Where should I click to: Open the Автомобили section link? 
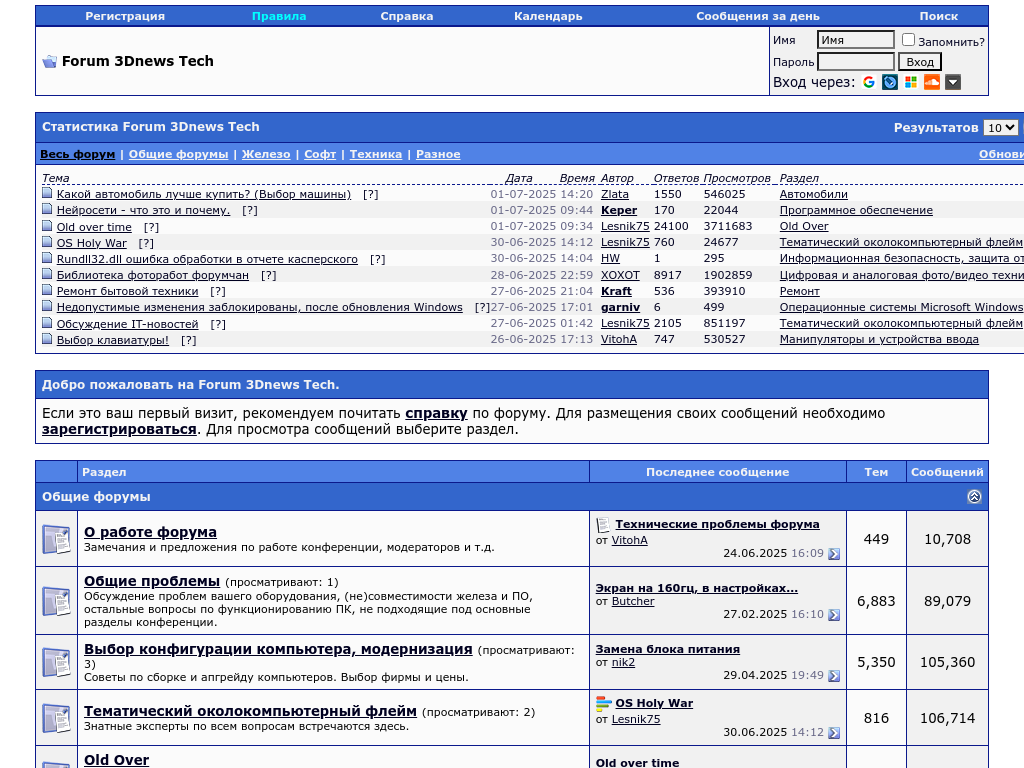tap(814, 194)
